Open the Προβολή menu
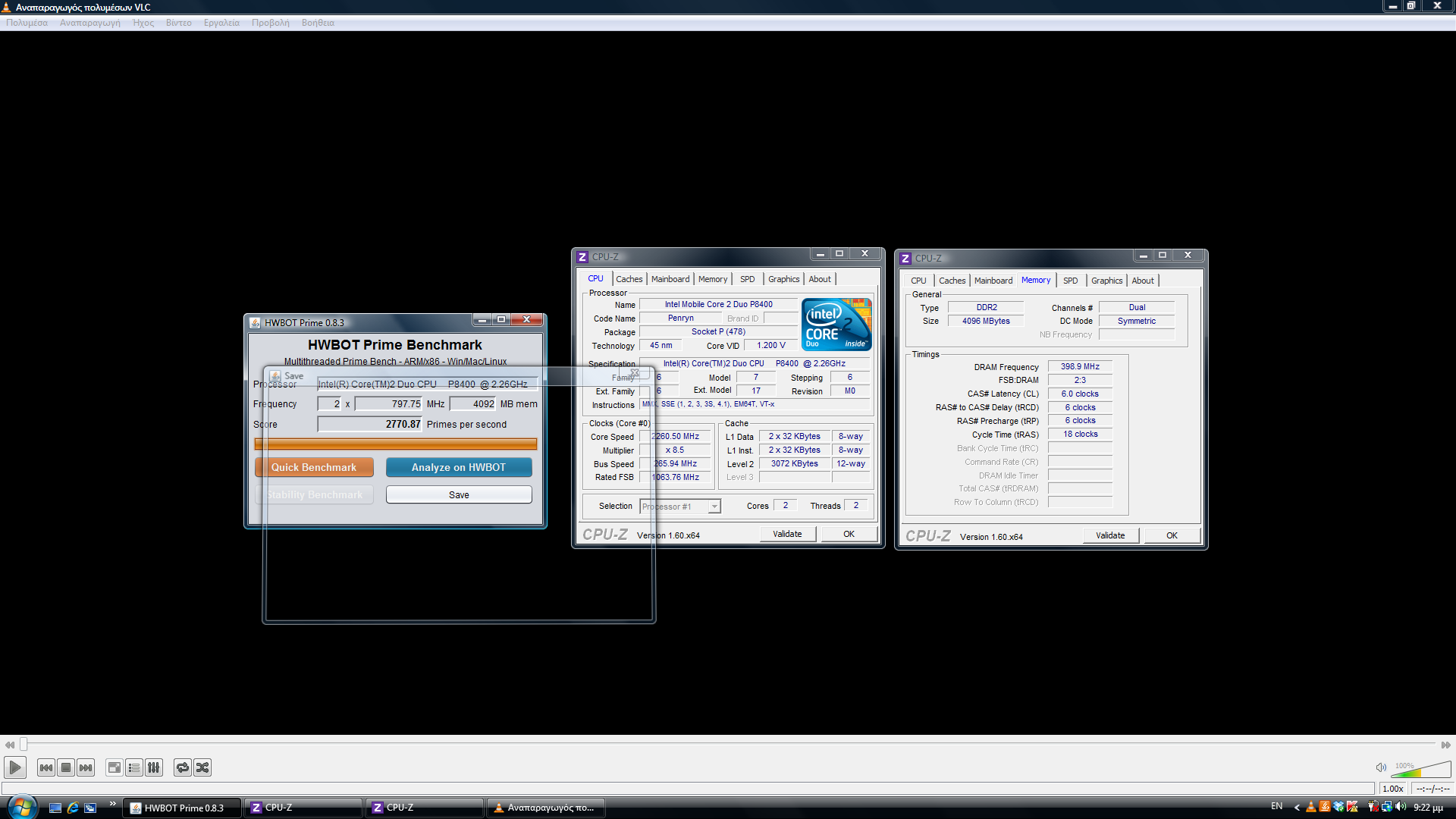 (271, 23)
